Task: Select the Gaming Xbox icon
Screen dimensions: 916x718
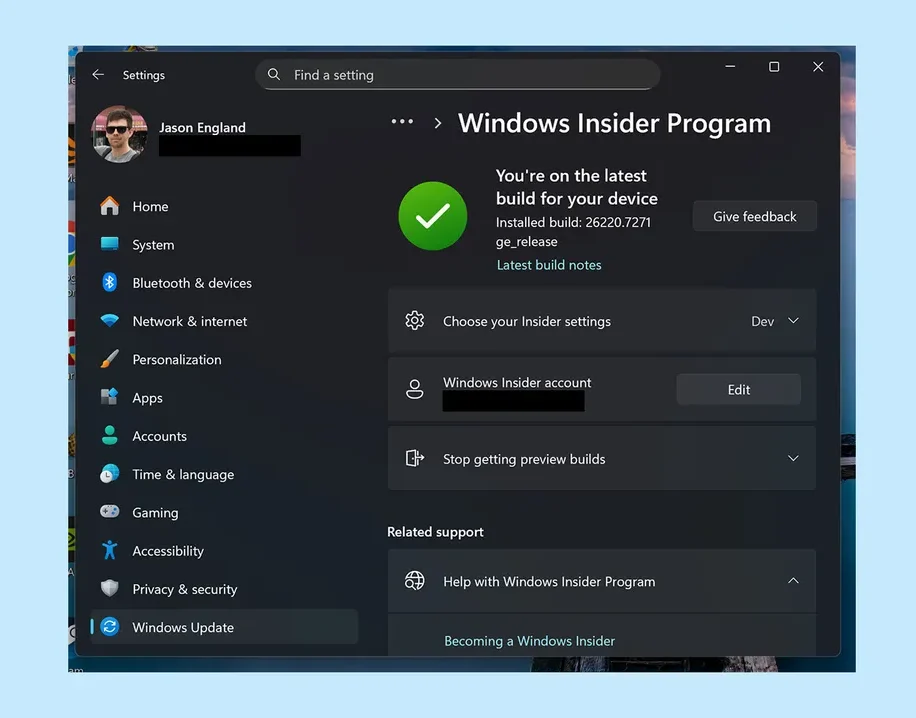Action: click(109, 512)
